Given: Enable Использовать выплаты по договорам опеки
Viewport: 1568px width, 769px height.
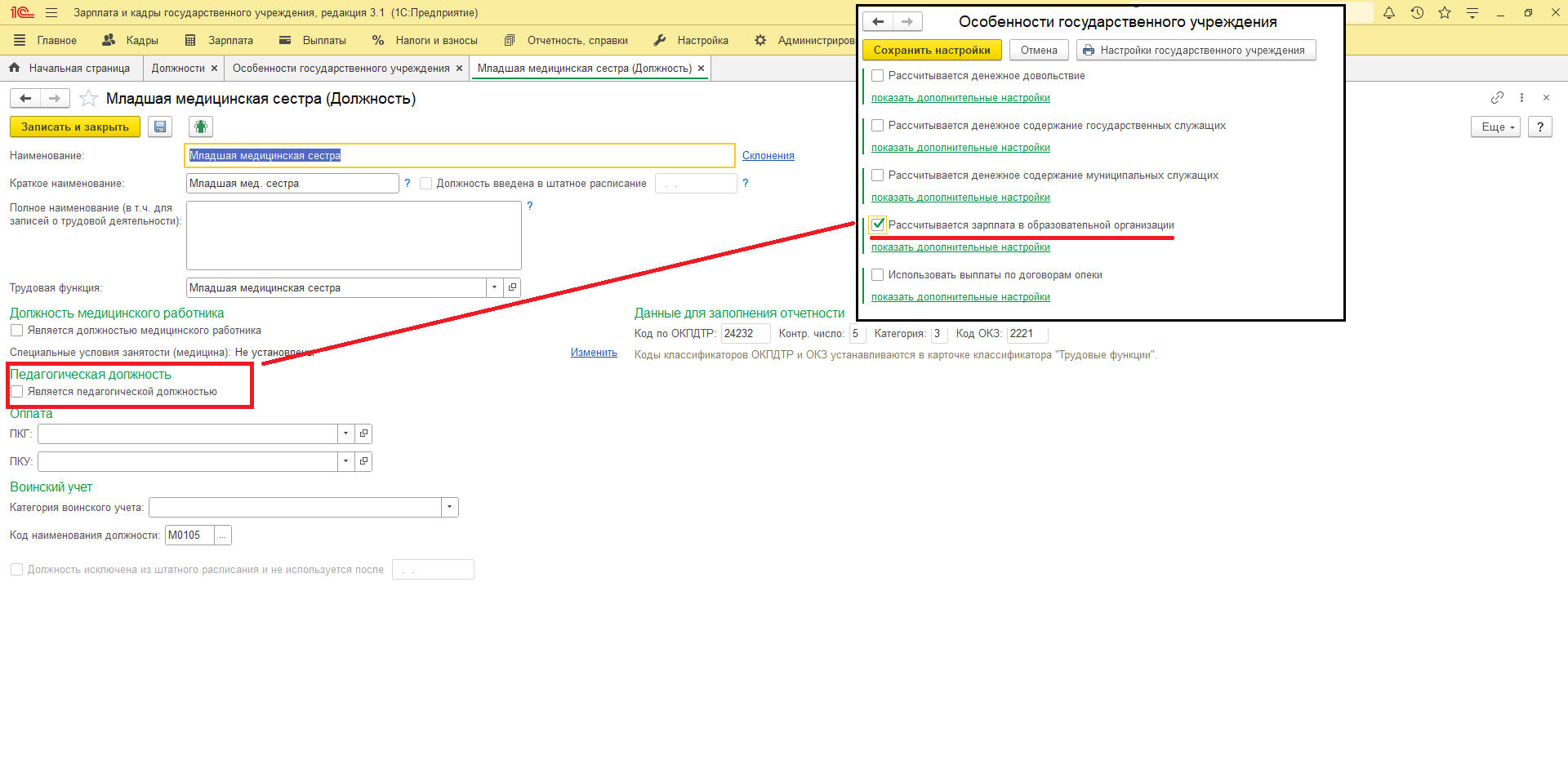Looking at the screenshot, I should [x=878, y=275].
